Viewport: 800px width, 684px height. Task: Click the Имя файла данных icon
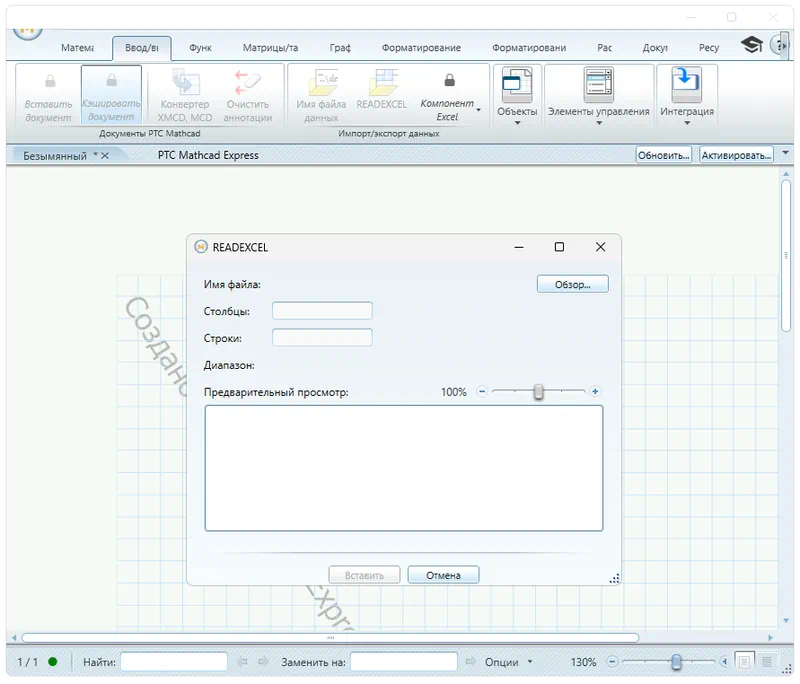click(x=321, y=82)
